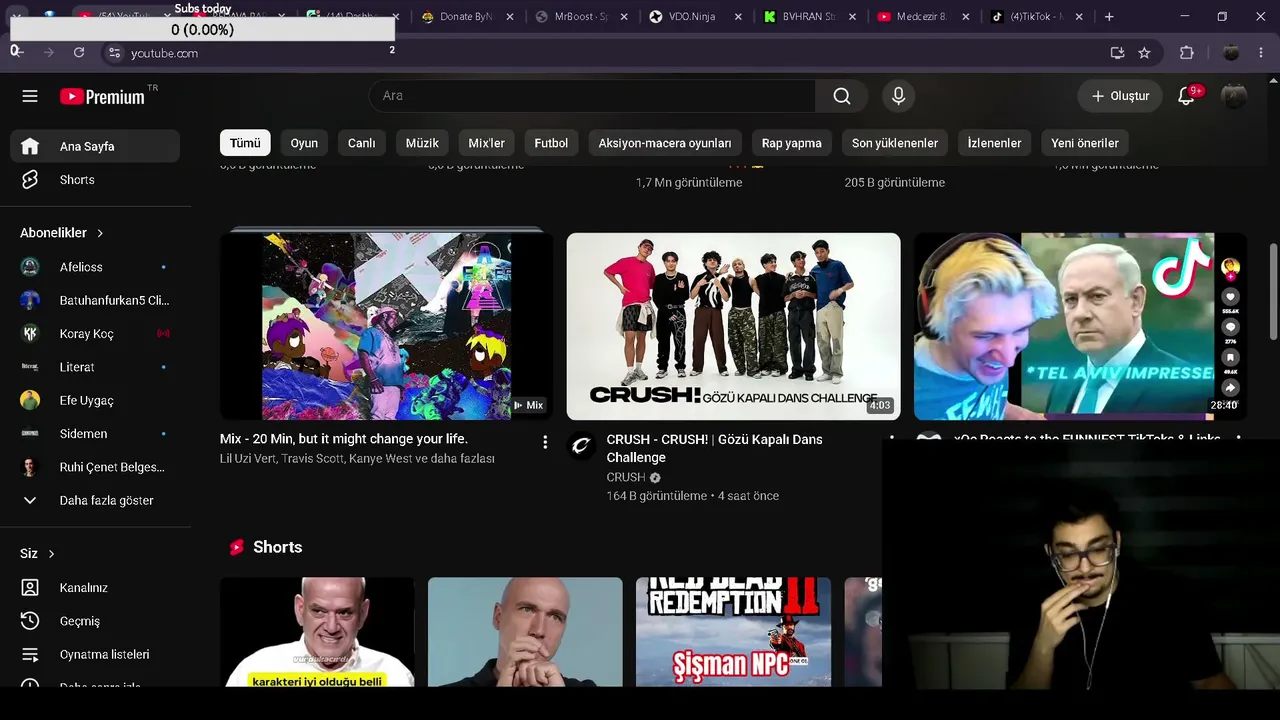Show Yeni öneriler videos
The height and width of the screenshot is (720, 1280).
[x=1085, y=143]
